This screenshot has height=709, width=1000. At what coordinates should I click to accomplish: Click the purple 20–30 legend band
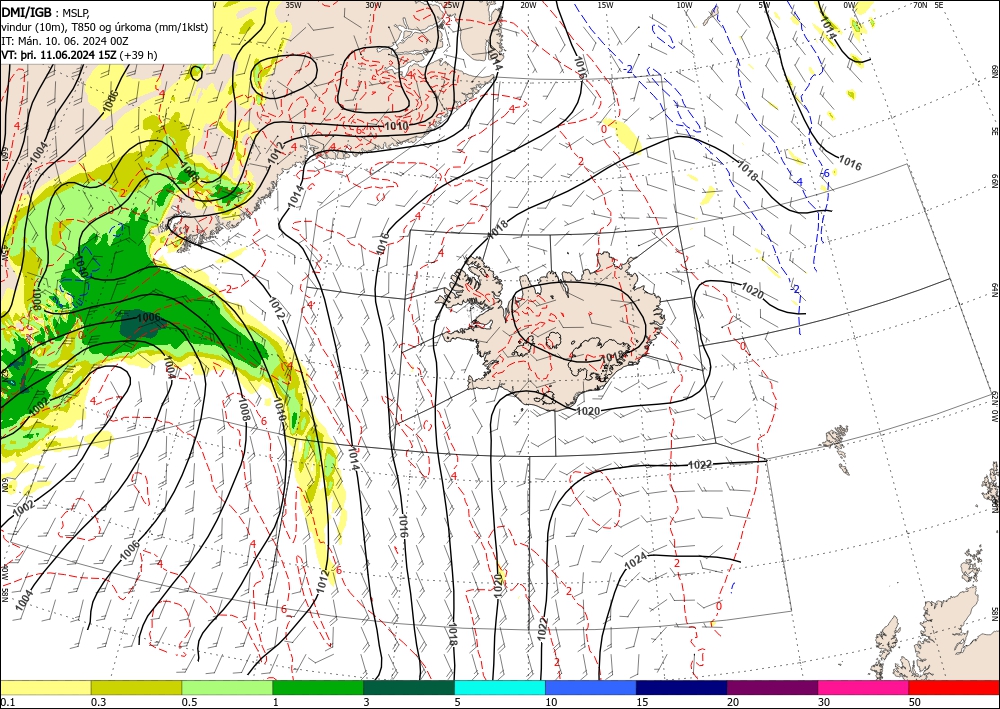(772, 687)
